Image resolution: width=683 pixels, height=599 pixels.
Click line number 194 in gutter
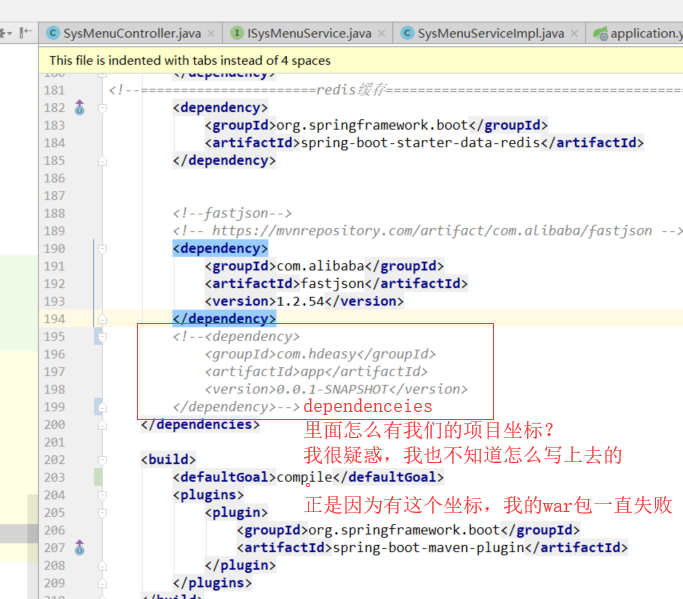click(54, 319)
